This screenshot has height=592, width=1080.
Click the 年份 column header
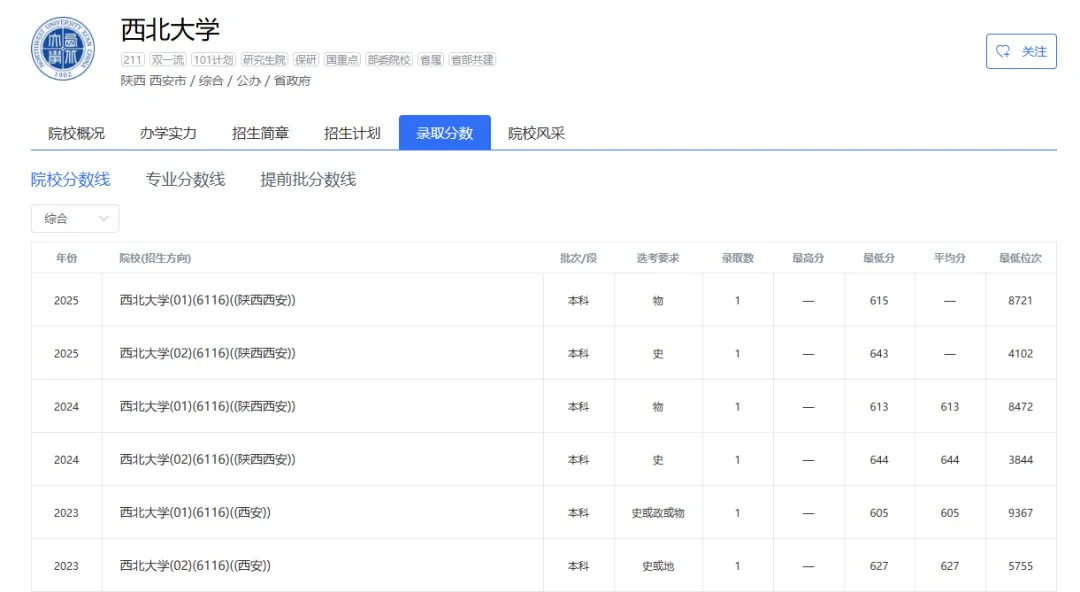coord(66,258)
